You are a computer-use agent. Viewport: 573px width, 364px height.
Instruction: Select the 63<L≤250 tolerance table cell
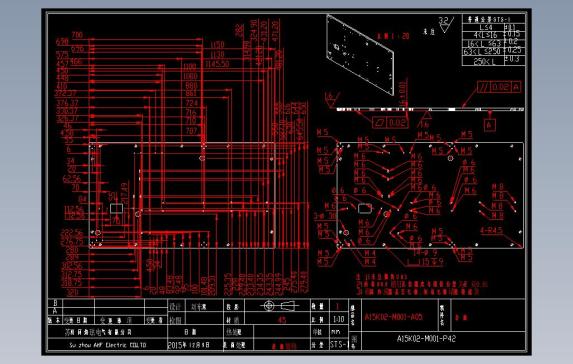483,52
